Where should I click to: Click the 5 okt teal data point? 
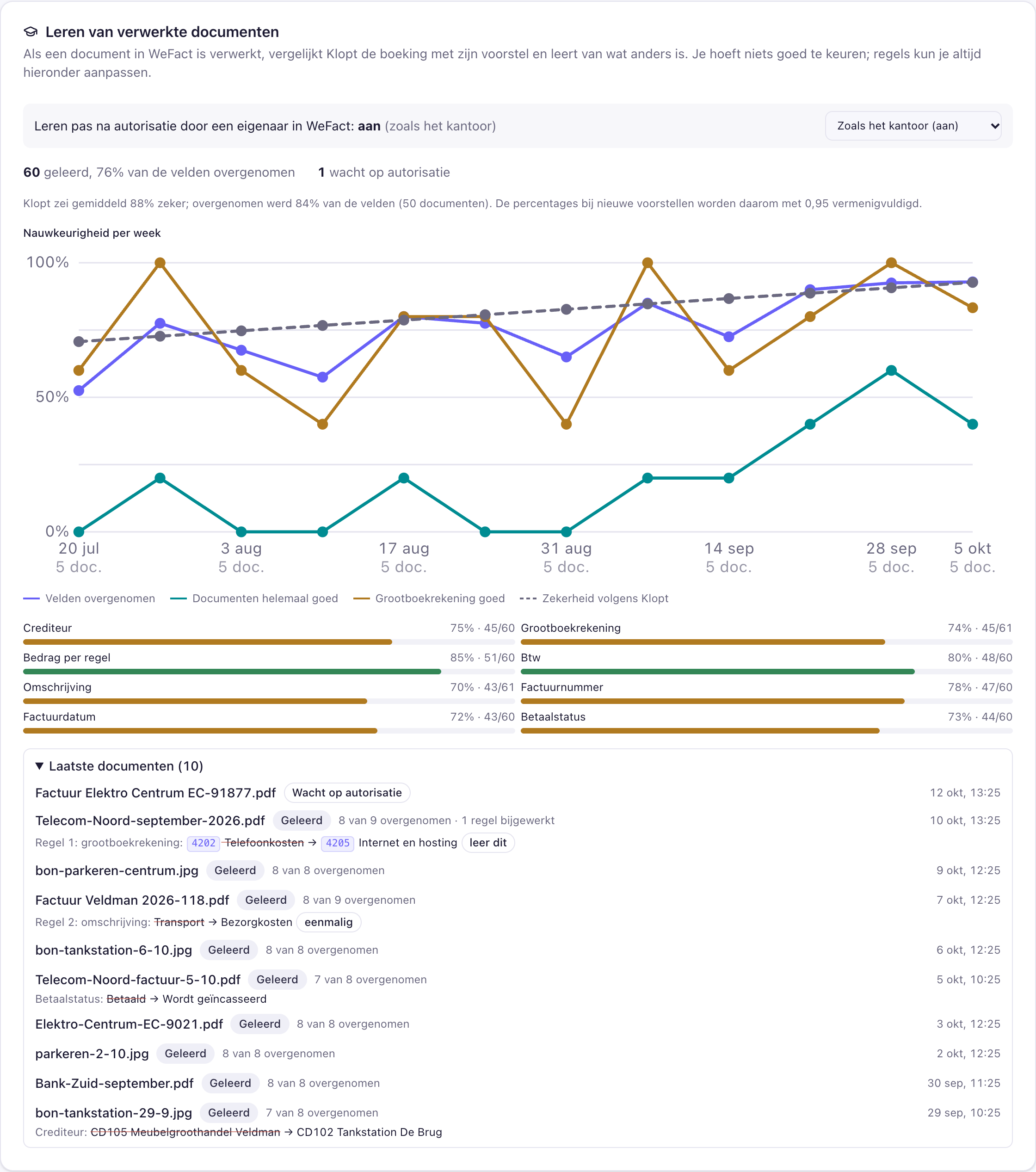click(x=972, y=424)
